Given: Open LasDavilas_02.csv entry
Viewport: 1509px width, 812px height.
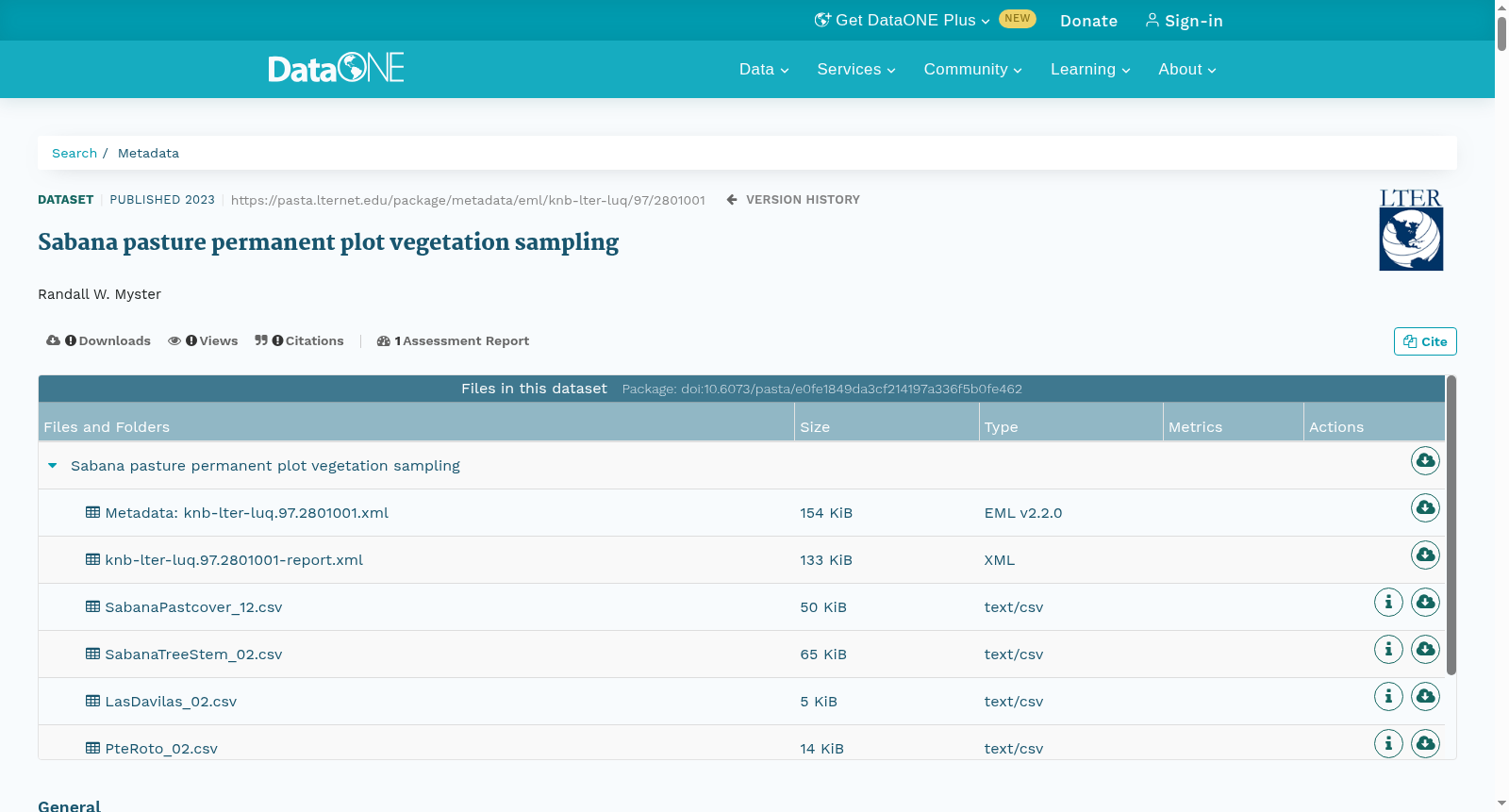Looking at the screenshot, I should point(171,702).
